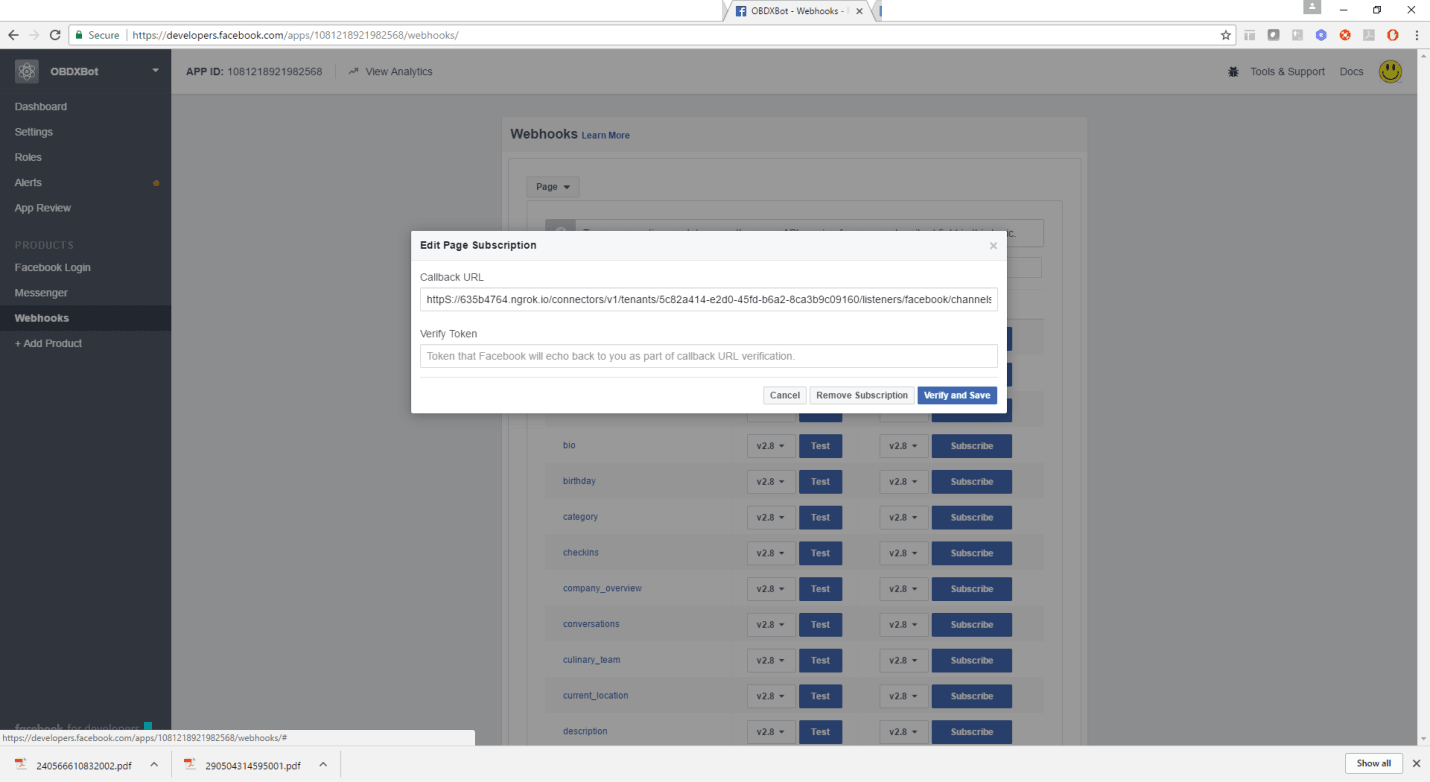The image size is (1430, 782).
Task: Click the blue hexagon extension icon
Action: (1320, 34)
